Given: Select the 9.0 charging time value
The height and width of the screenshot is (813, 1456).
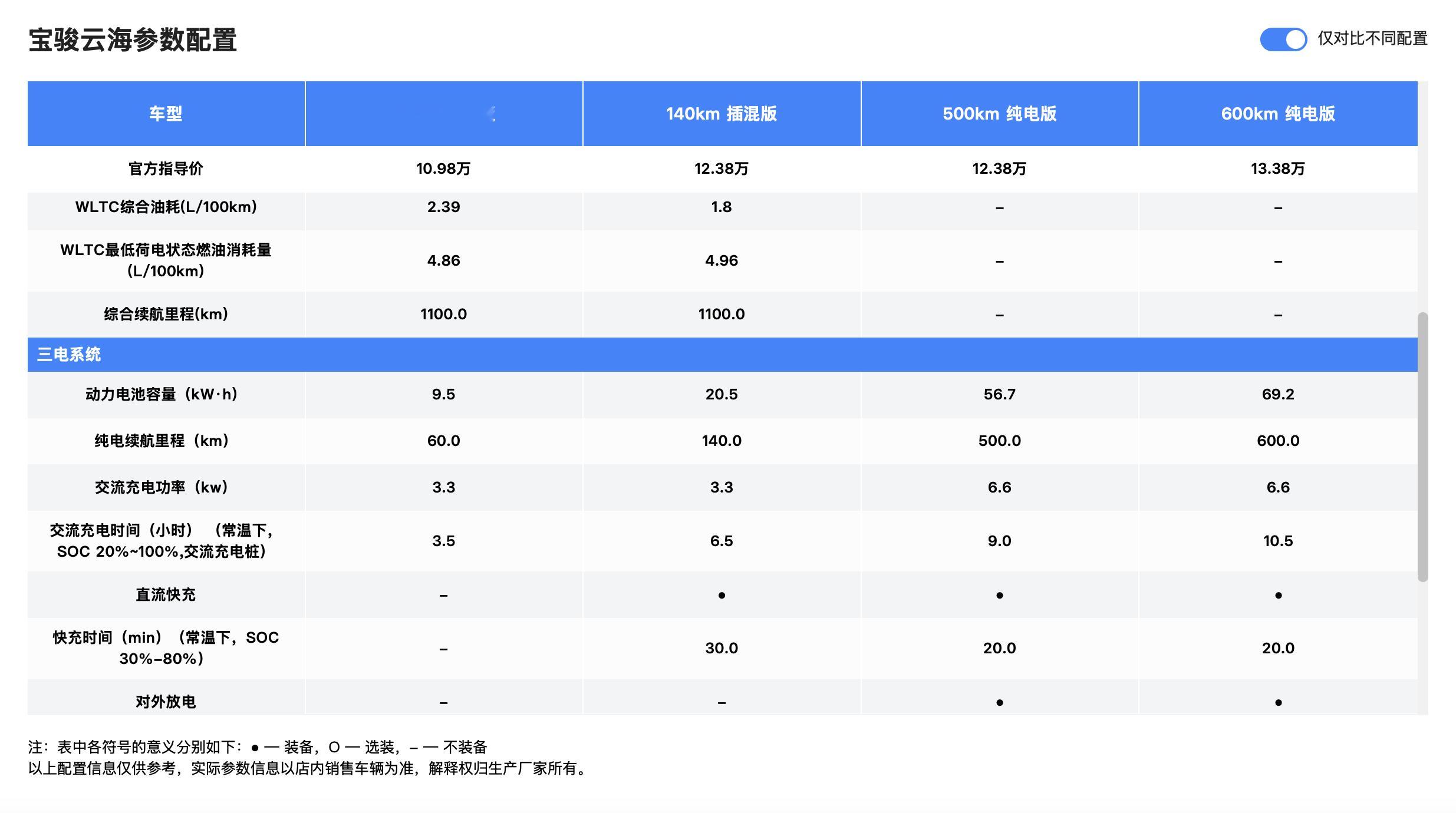Looking at the screenshot, I should [x=1000, y=541].
